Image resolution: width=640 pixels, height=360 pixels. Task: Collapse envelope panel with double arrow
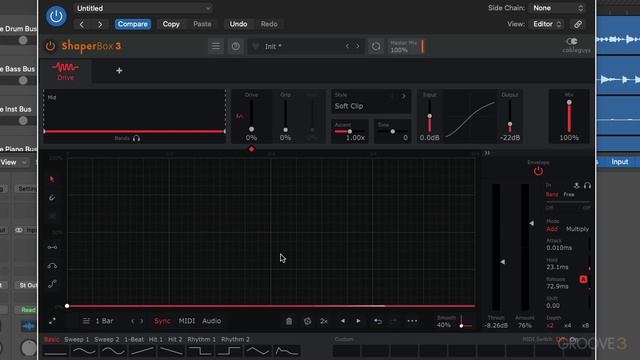[x=487, y=153]
